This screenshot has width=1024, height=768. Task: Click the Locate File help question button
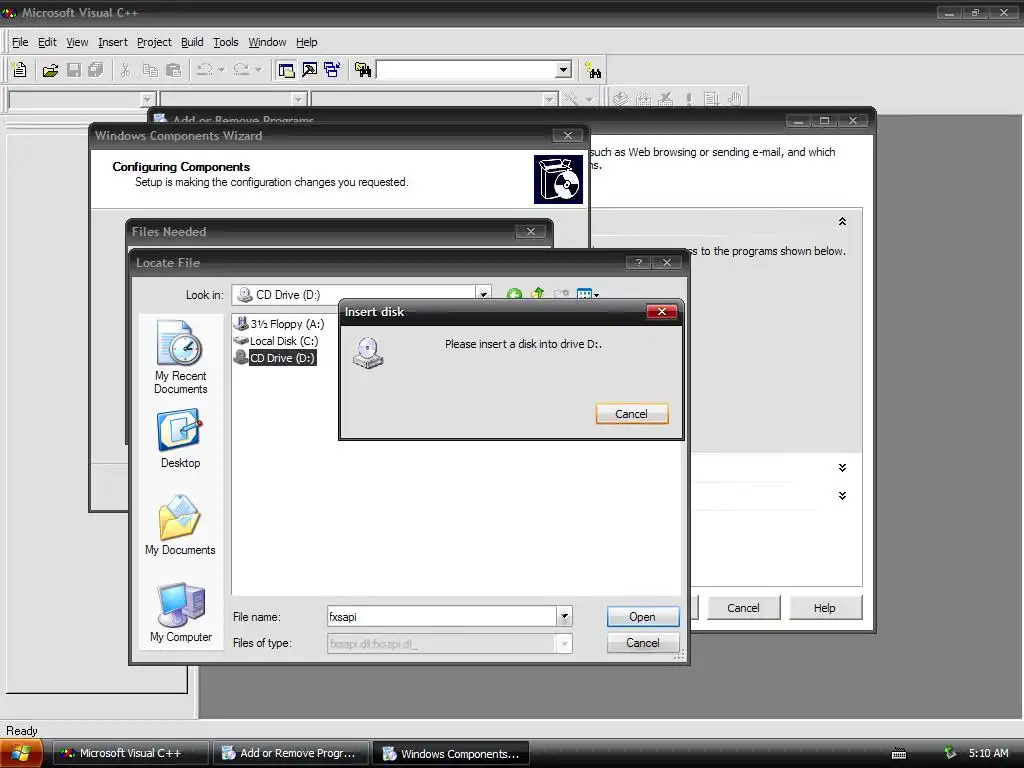(x=639, y=263)
